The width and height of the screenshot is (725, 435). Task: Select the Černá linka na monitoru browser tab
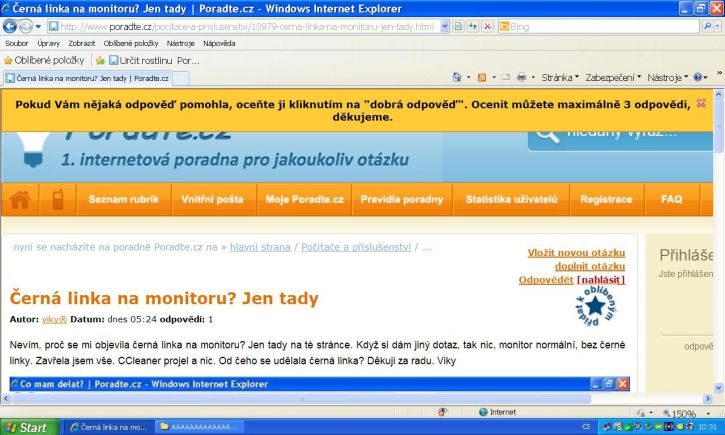point(88,79)
